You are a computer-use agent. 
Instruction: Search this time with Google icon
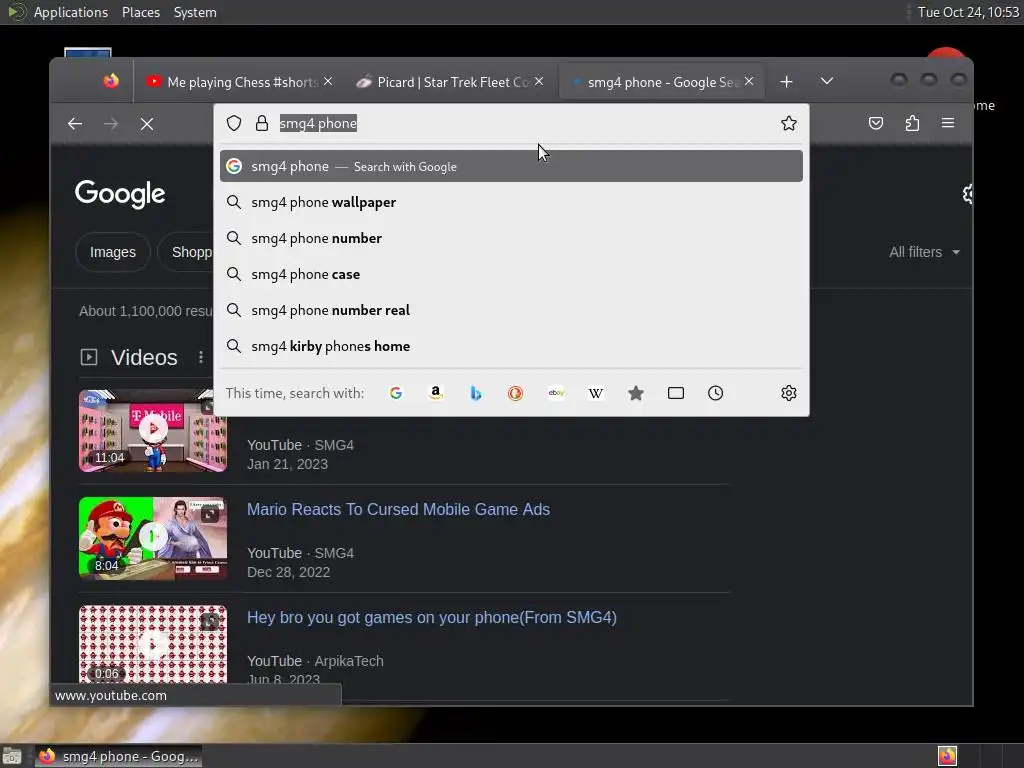point(396,393)
